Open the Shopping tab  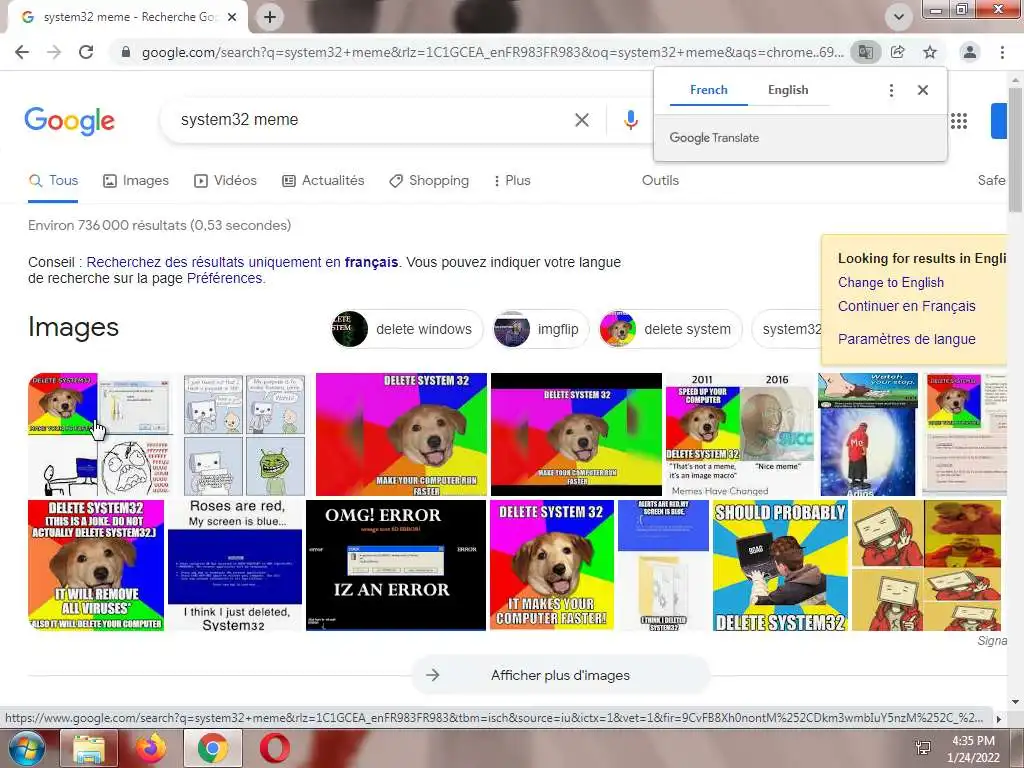coord(429,181)
